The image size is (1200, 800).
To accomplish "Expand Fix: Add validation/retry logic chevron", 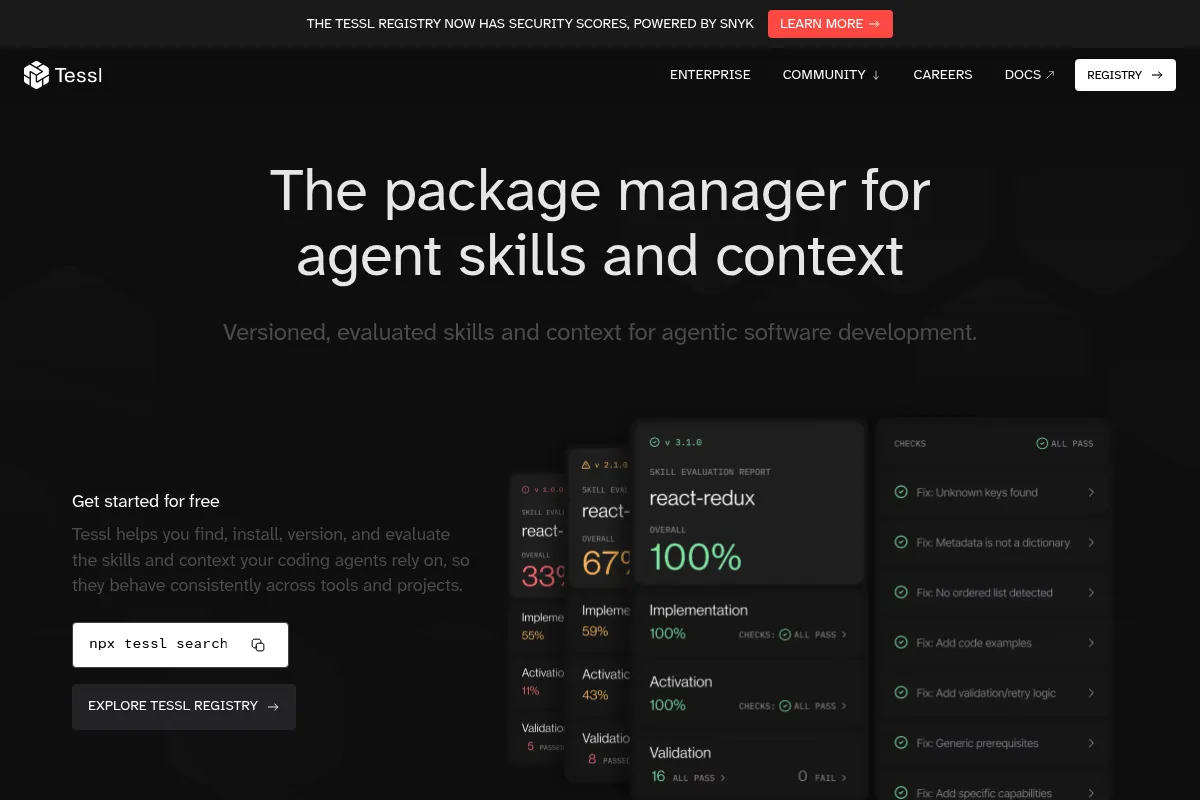I will point(1091,693).
